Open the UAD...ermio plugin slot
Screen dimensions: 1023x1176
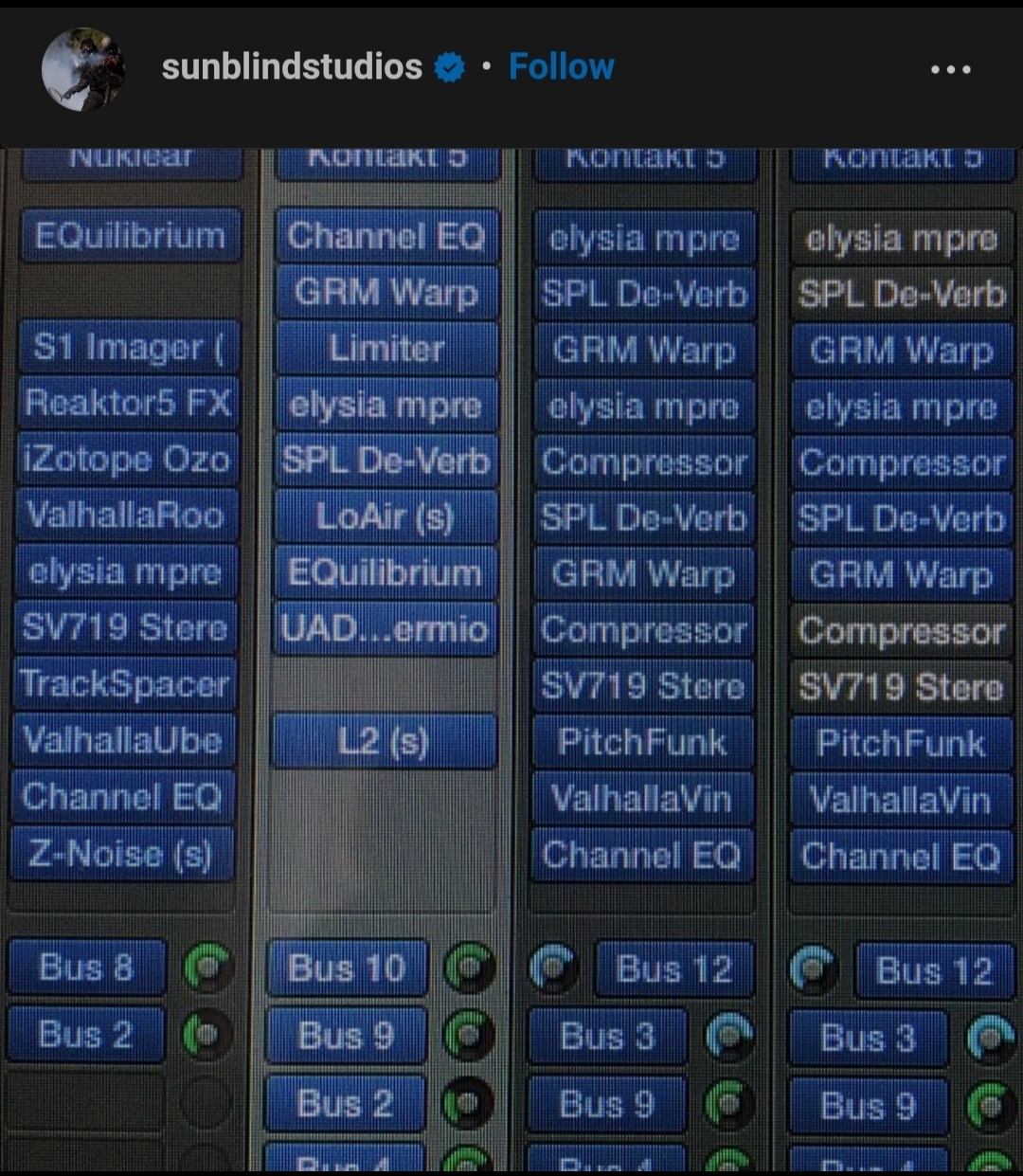pyautogui.click(x=385, y=628)
